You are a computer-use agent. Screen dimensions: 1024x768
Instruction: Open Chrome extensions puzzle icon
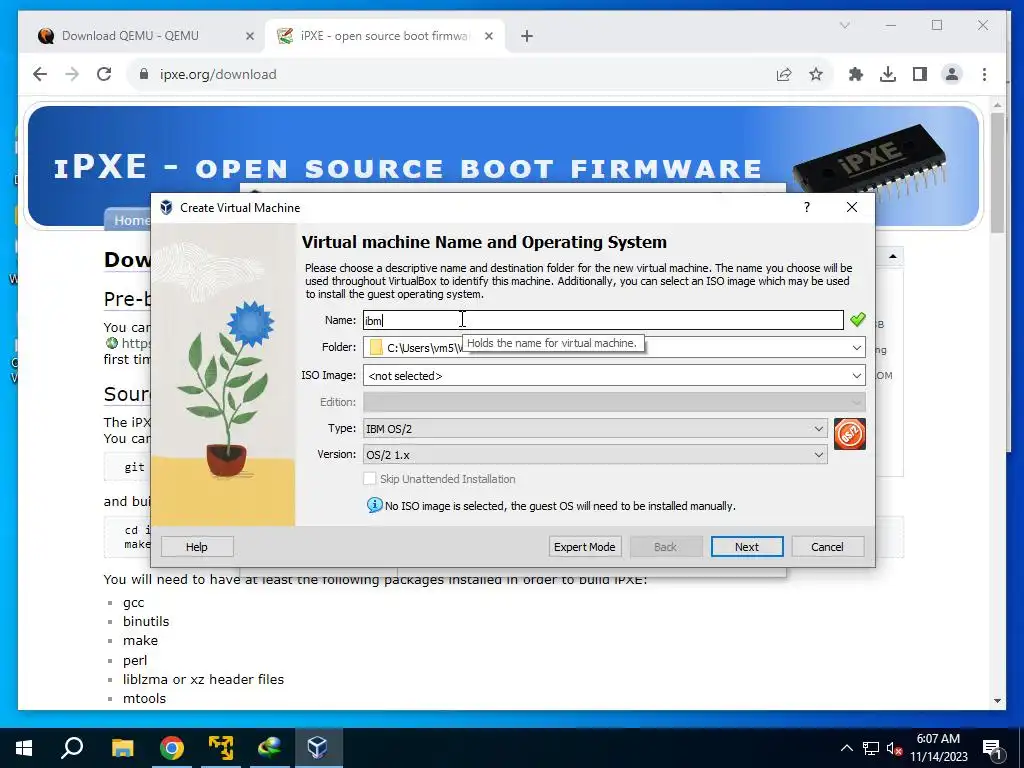click(856, 74)
